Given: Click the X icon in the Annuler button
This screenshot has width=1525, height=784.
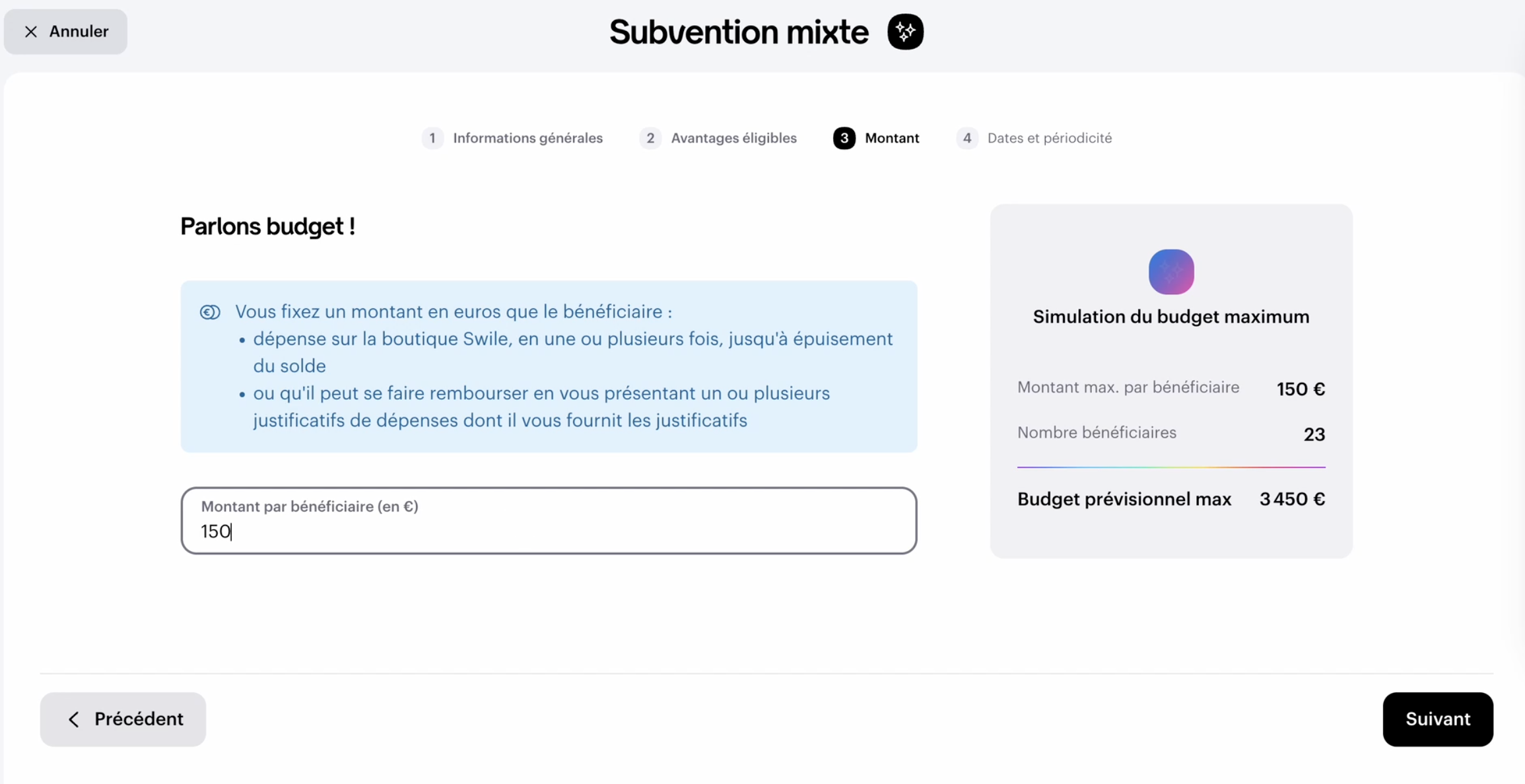Looking at the screenshot, I should click(31, 32).
